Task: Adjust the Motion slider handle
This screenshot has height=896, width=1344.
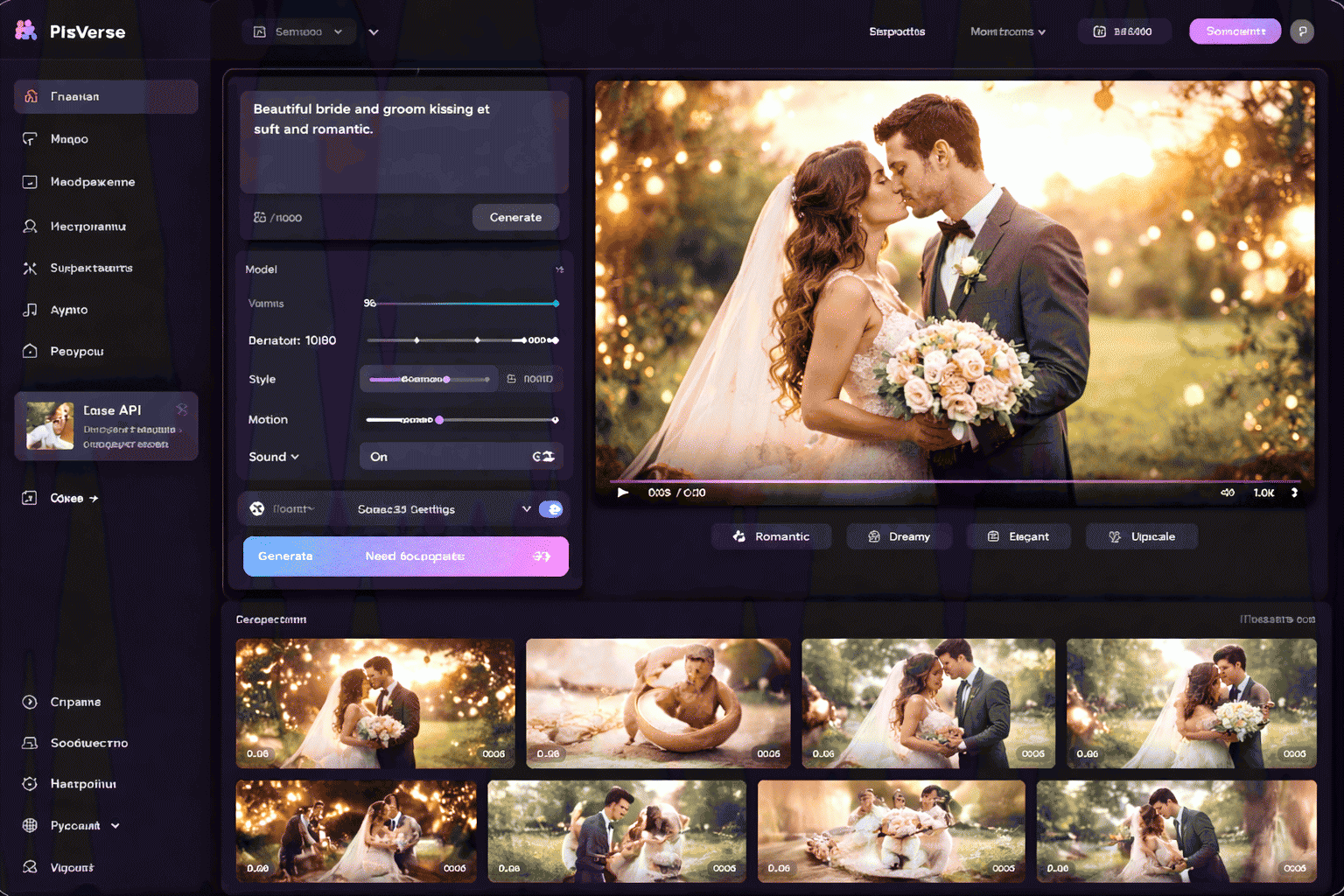Action: pos(440,420)
